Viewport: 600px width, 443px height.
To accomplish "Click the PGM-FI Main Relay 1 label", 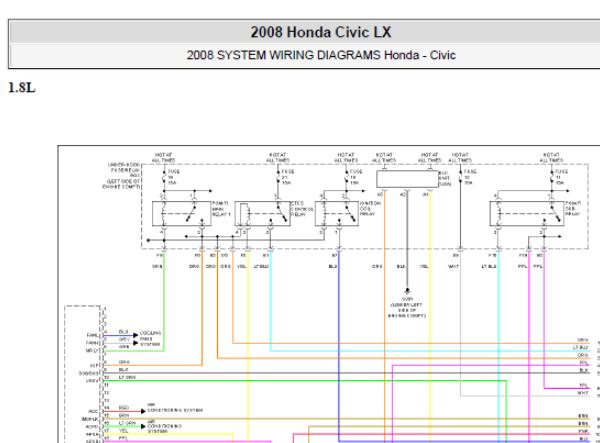I will [x=221, y=209].
